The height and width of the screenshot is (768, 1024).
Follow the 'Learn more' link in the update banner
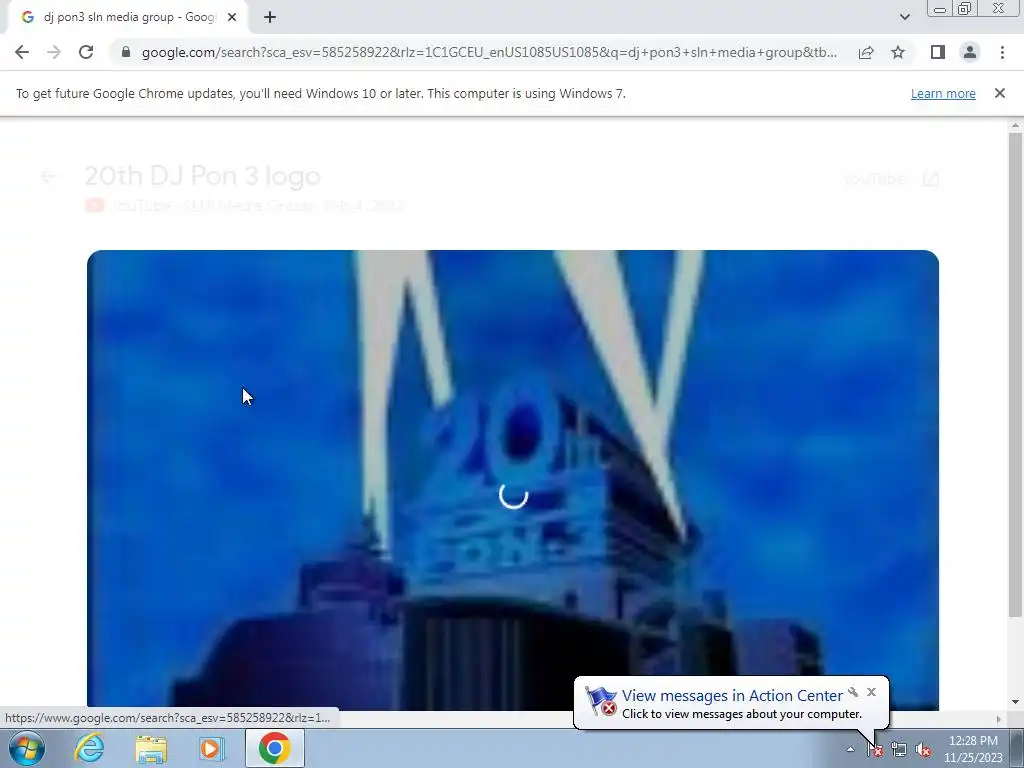(943, 93)
